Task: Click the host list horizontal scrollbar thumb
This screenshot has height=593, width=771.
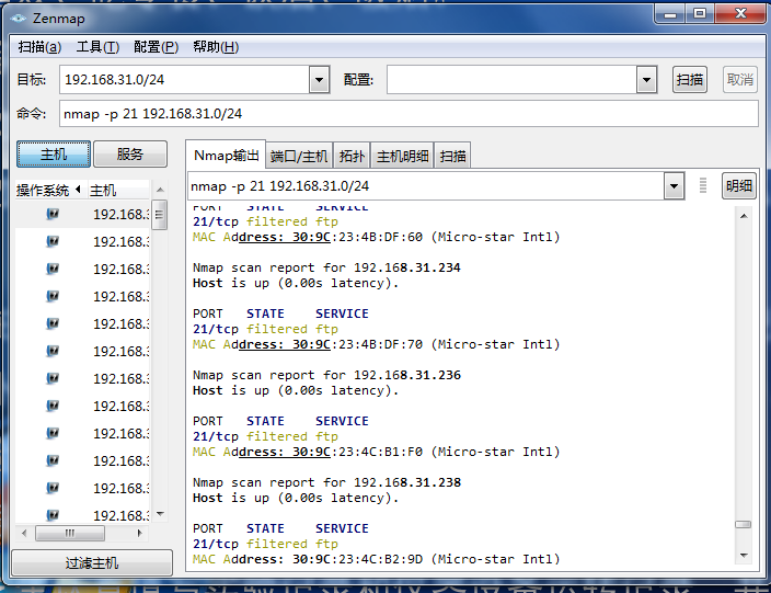Action: [x=70, y=533]
